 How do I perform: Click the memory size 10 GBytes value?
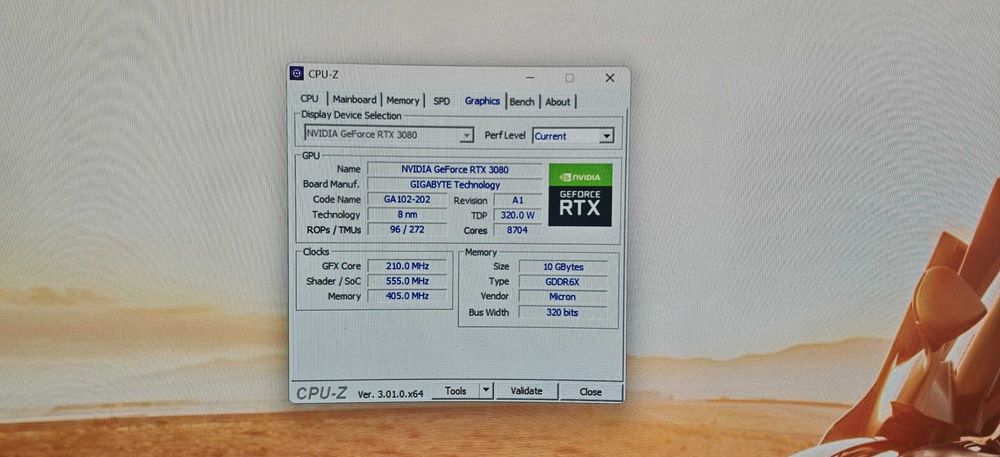(x=563, y=267)
